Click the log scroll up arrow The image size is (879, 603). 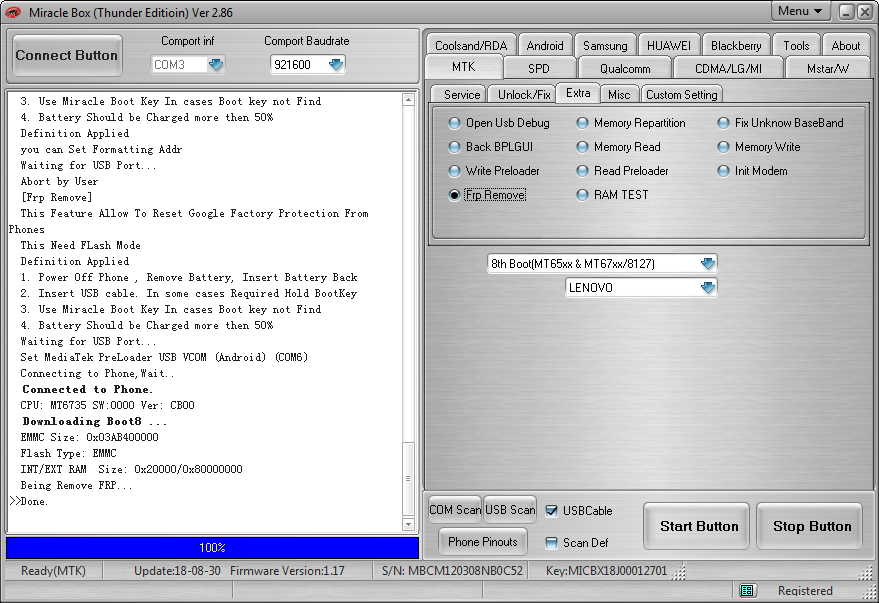tap(408, 100)
